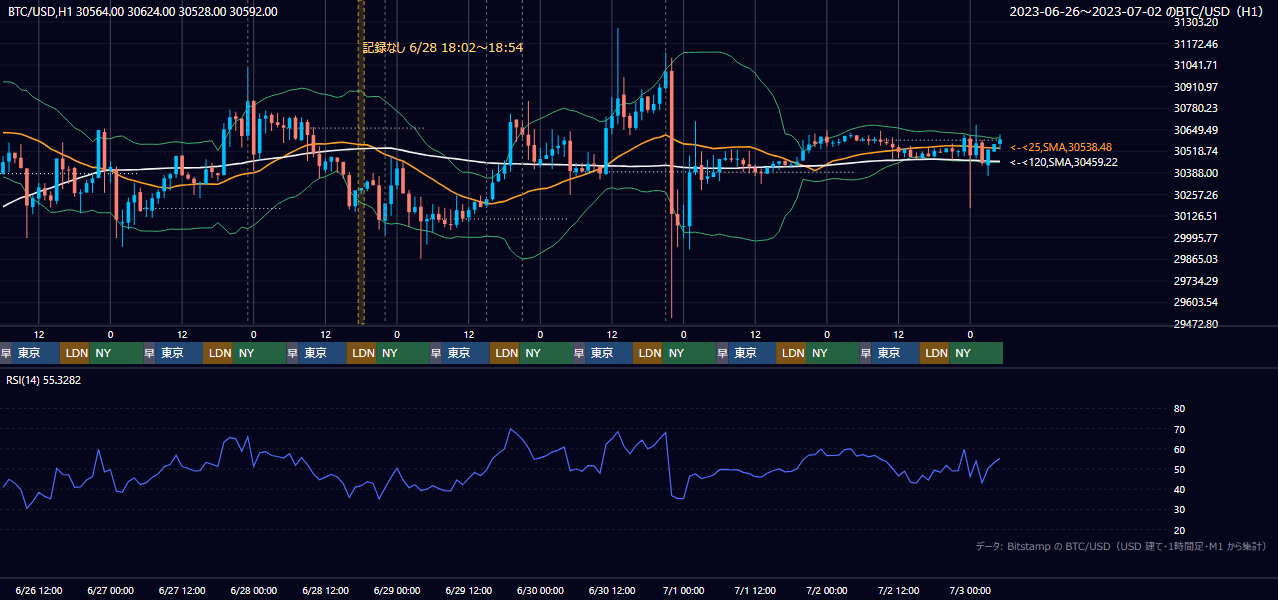Viewport: 1278px width, 600px height.
Task: Select RSI scale level 40
Action: point(1179,489)
